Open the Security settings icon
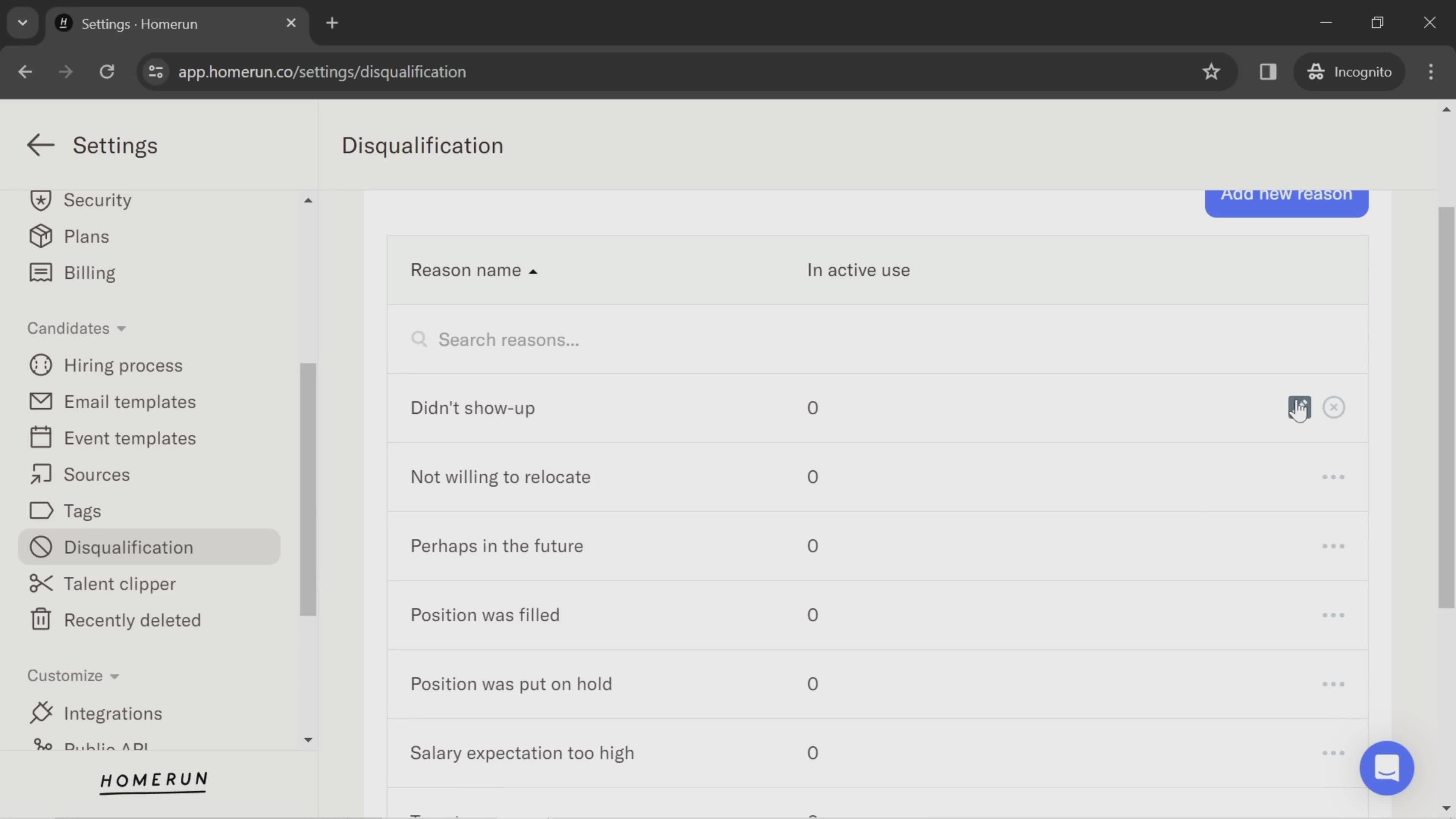 pos(41,200)
